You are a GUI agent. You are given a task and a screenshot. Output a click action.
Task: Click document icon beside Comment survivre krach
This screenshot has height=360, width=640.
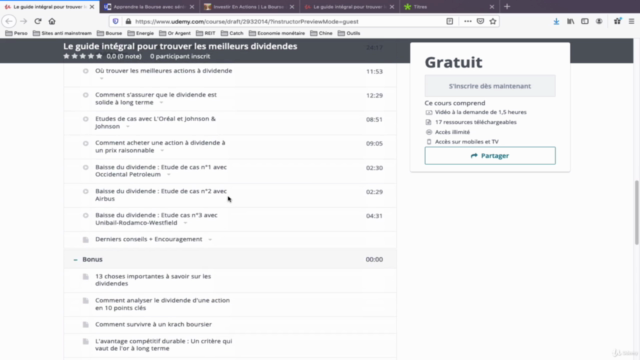(85, 325)
